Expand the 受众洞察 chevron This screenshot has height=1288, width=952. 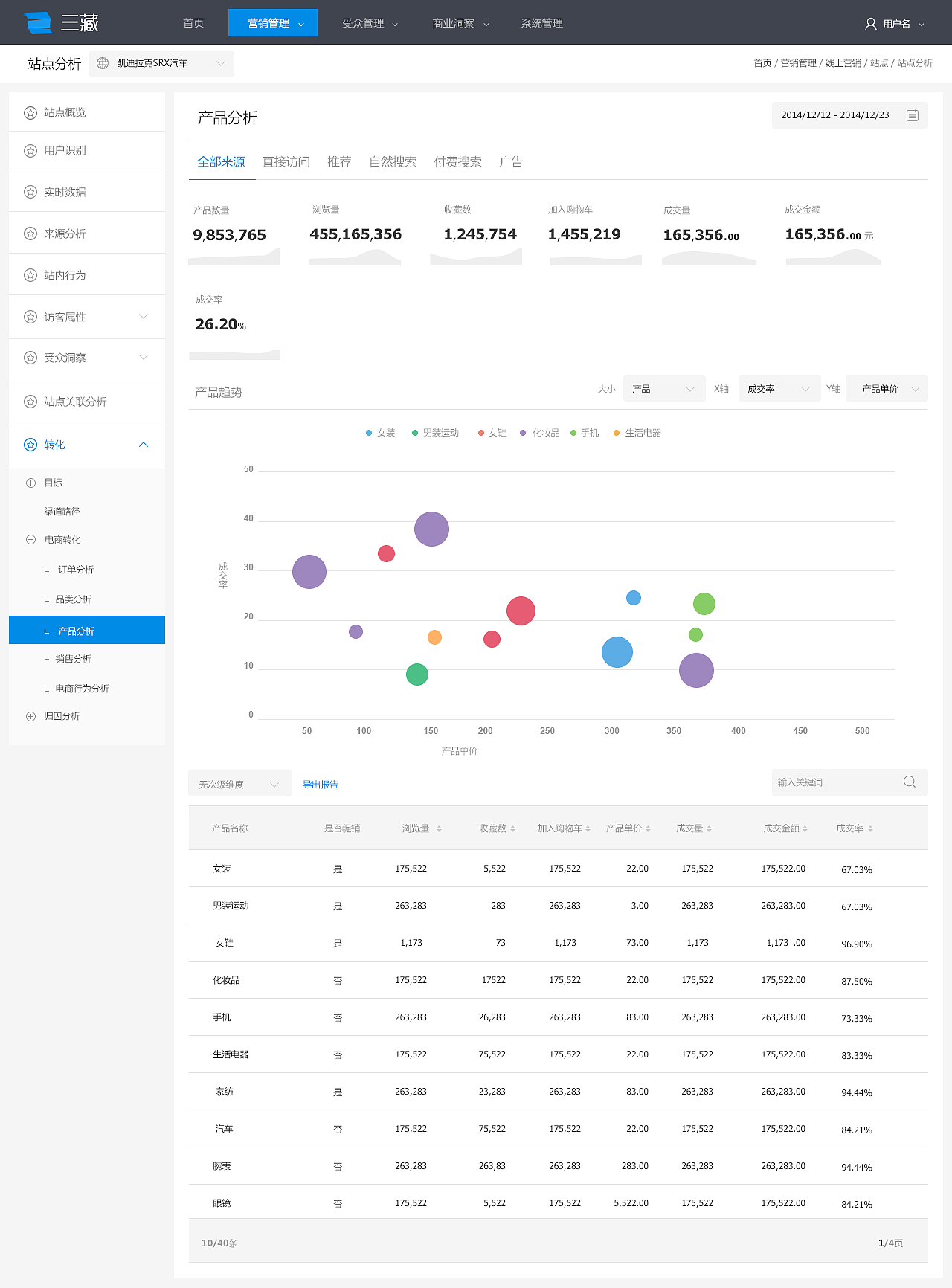point(144,358)
